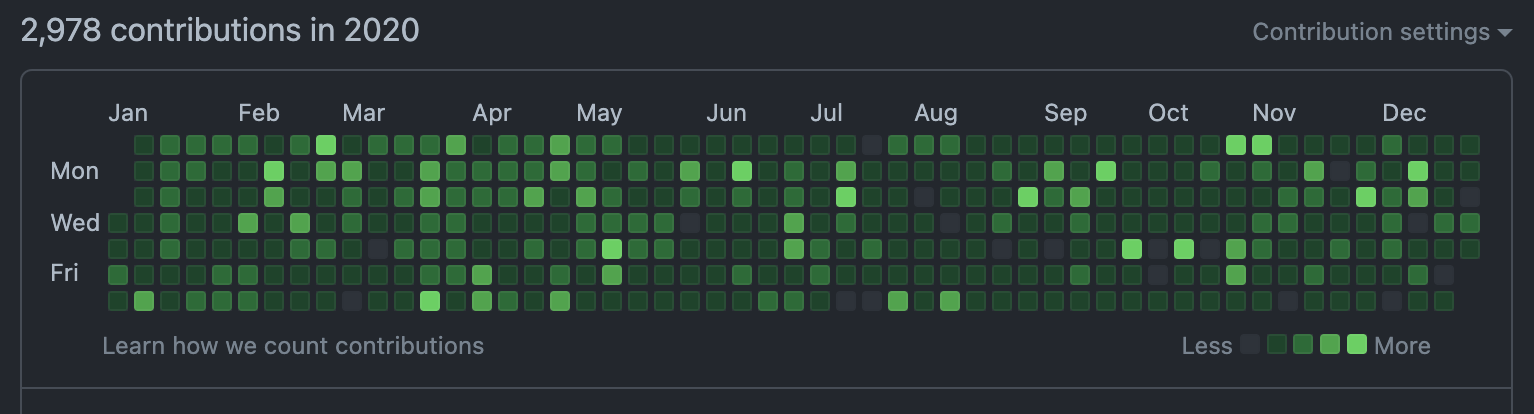Click the Dec month label
The width and height of the screenshot is (1534, 414).
point(1404,113)
